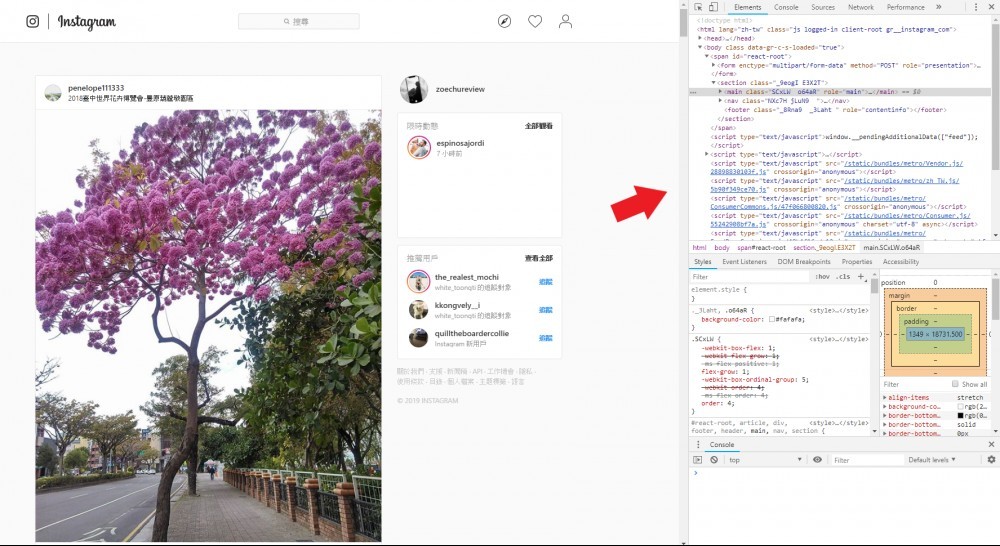This screenshot has width=1000, height=546.
Task: Click 全部觀看 in stories panel
Action: 538,126
